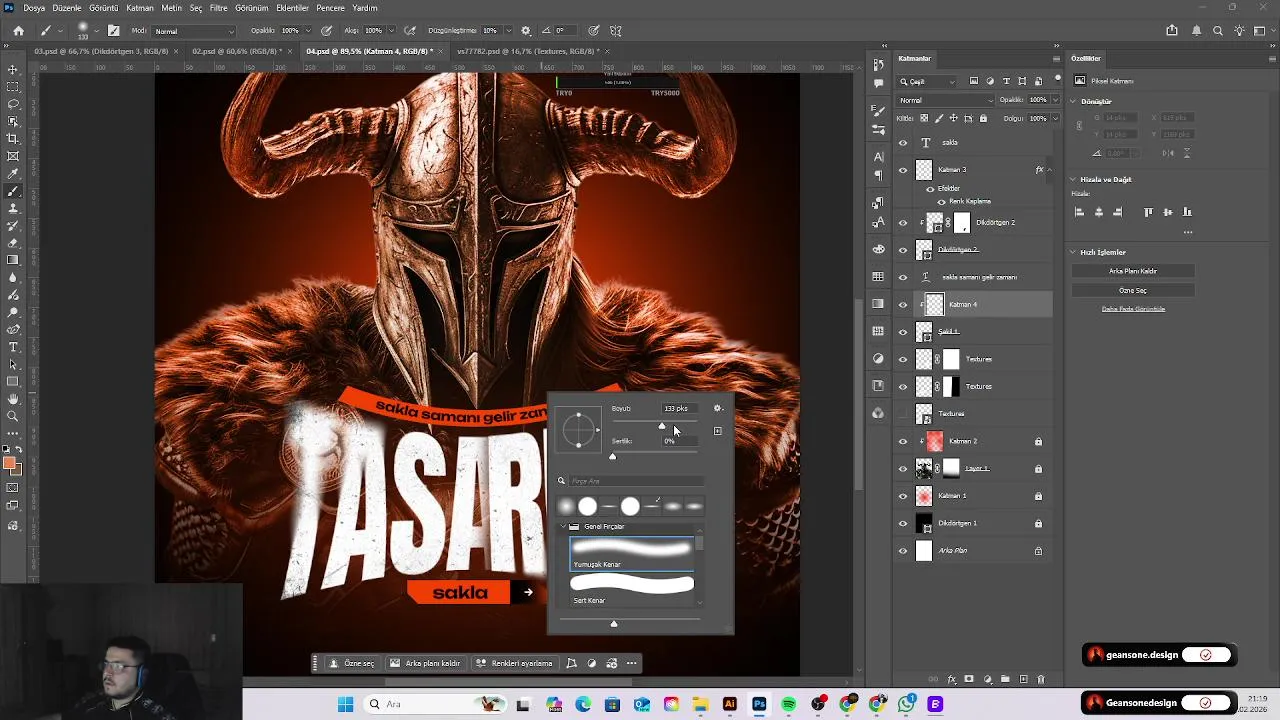Viewport: 1280px width, 720px height.
Task: Align top edges in the Properties panel
Action: coord(1148,212)
